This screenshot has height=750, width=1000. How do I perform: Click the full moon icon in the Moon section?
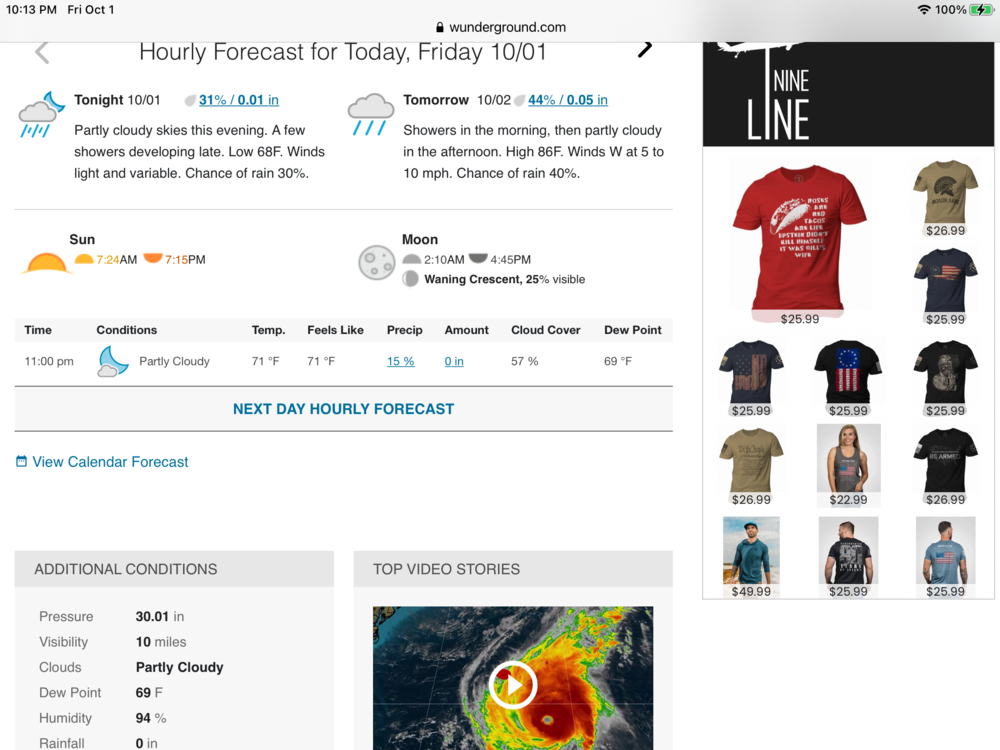click(376, 263)
